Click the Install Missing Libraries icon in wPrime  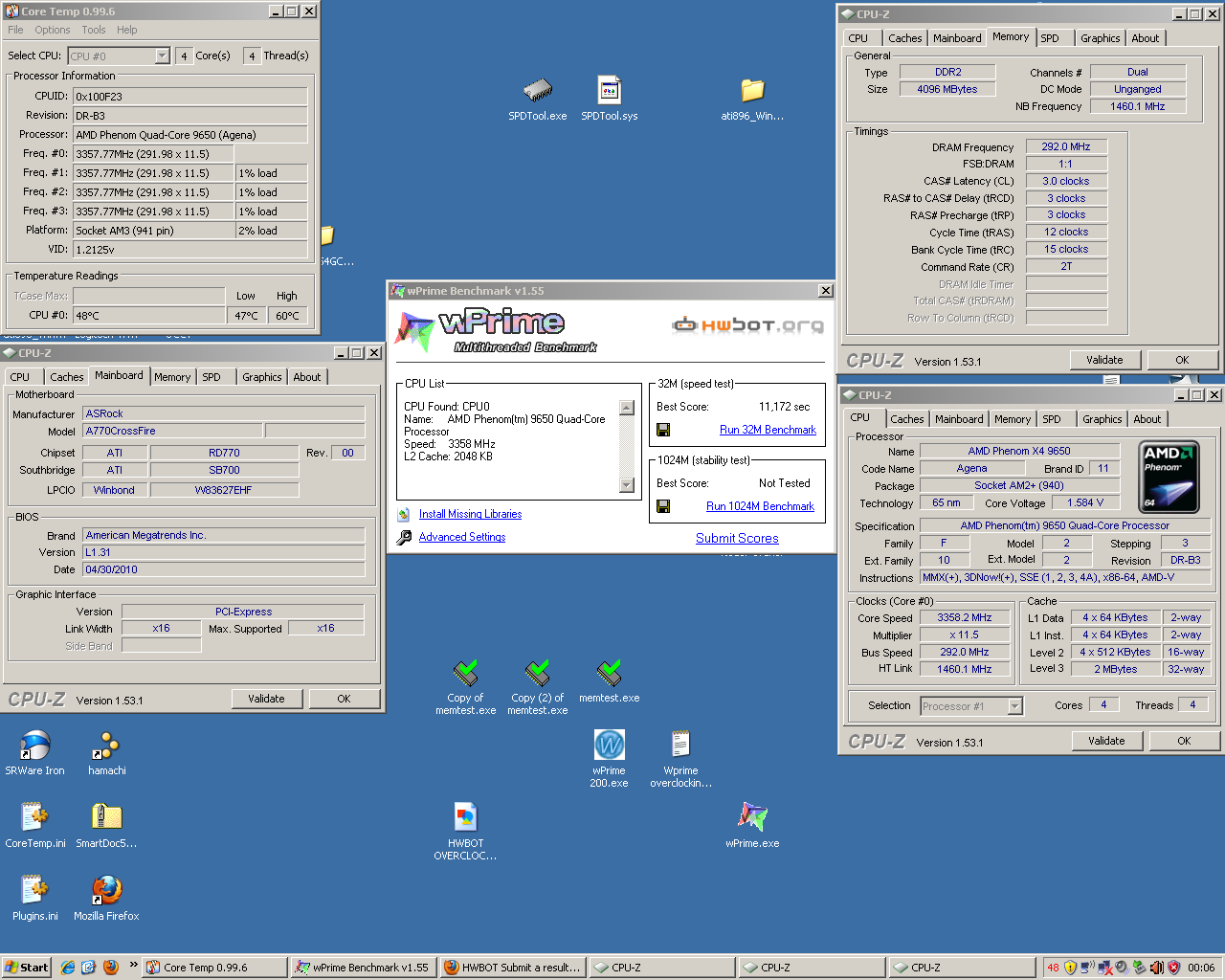click(x=404, y=515)
